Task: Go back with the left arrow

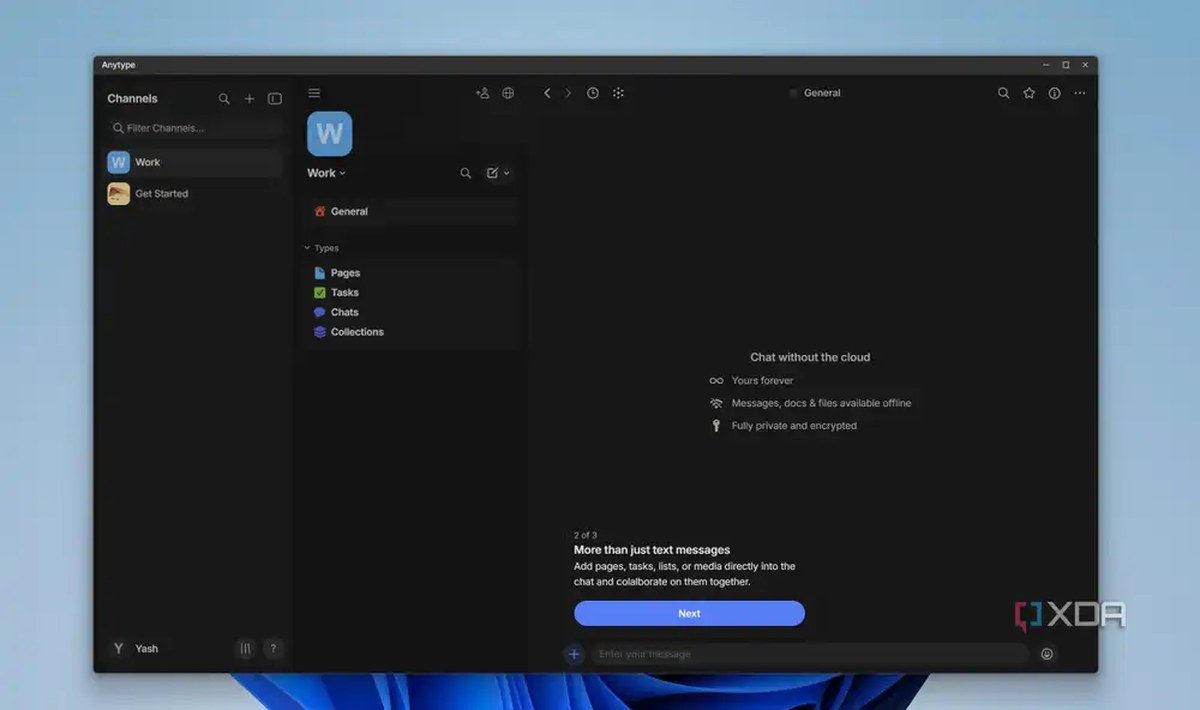Action: click(x=547, y=93)
